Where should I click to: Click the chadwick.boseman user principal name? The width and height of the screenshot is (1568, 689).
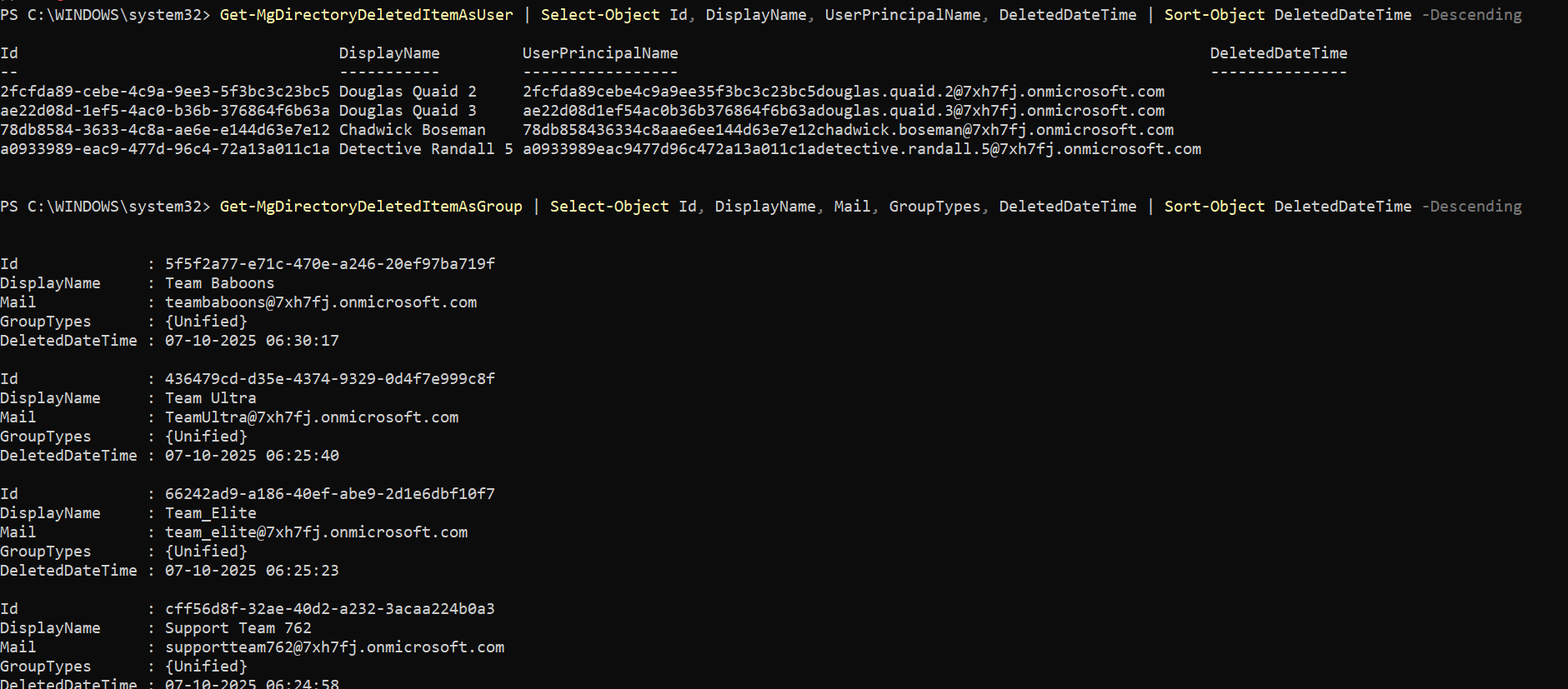click(x=848, y=130)
